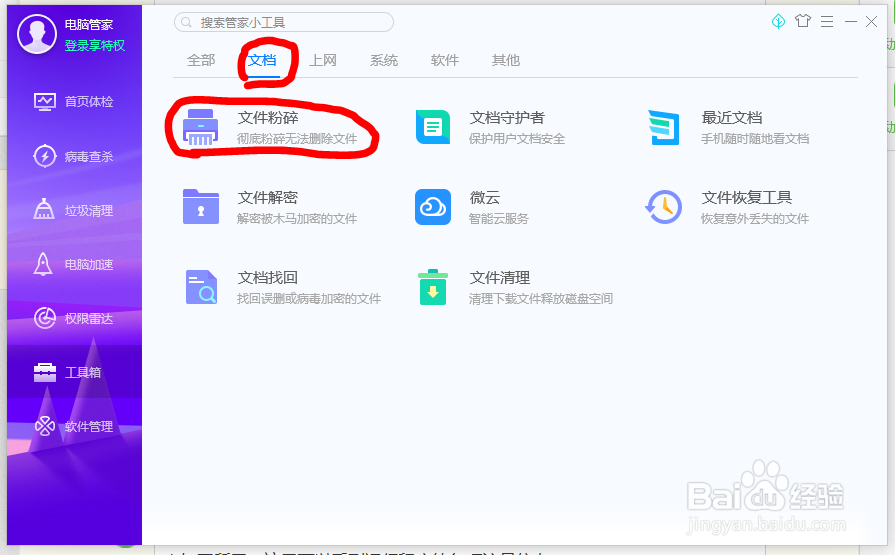Click the 工具箱 toolbox icon
The height and width of the screenshot is (555, 895).
[45, 372]
